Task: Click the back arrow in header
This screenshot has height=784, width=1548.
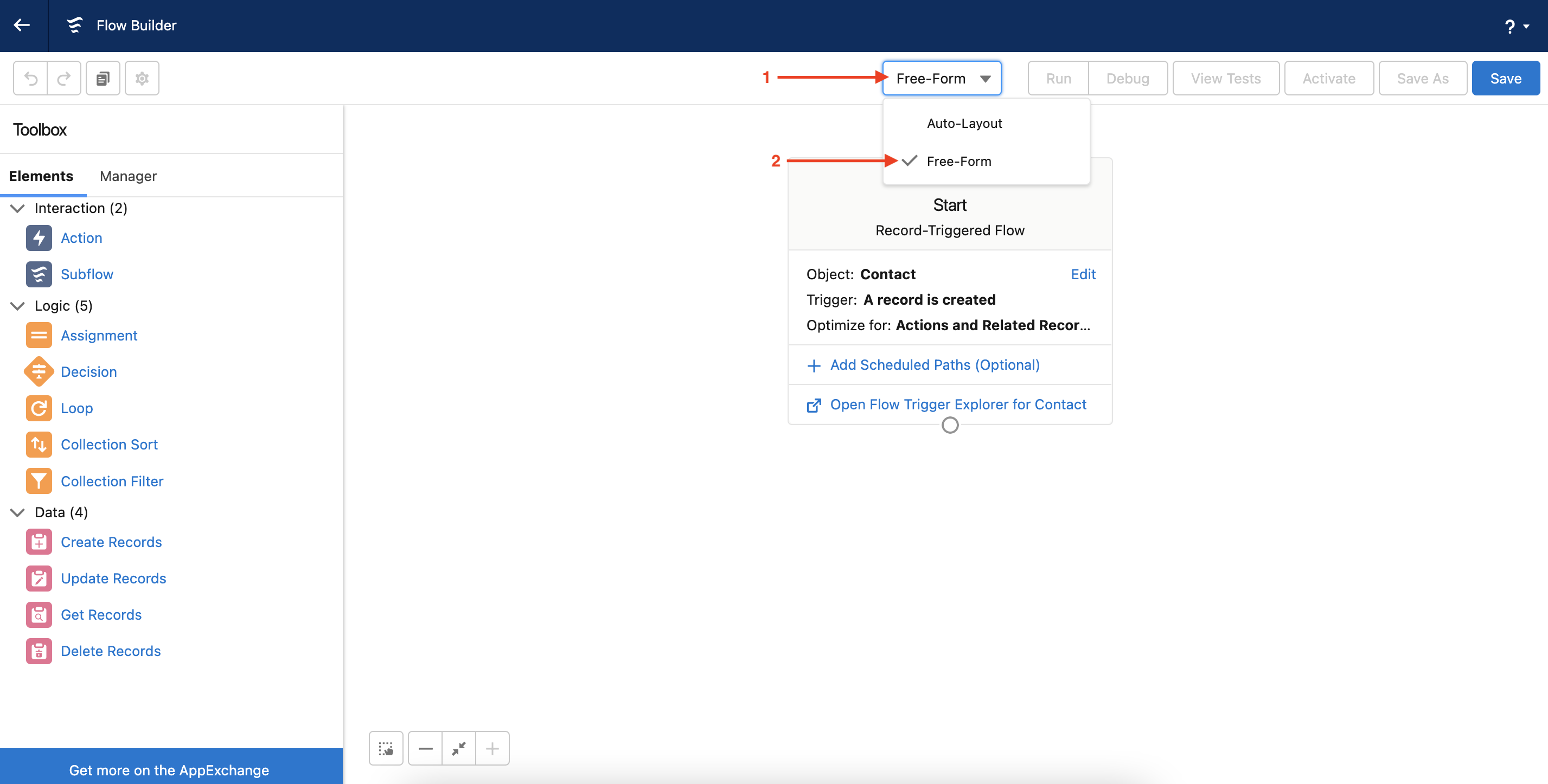Action: pos(22,25)
